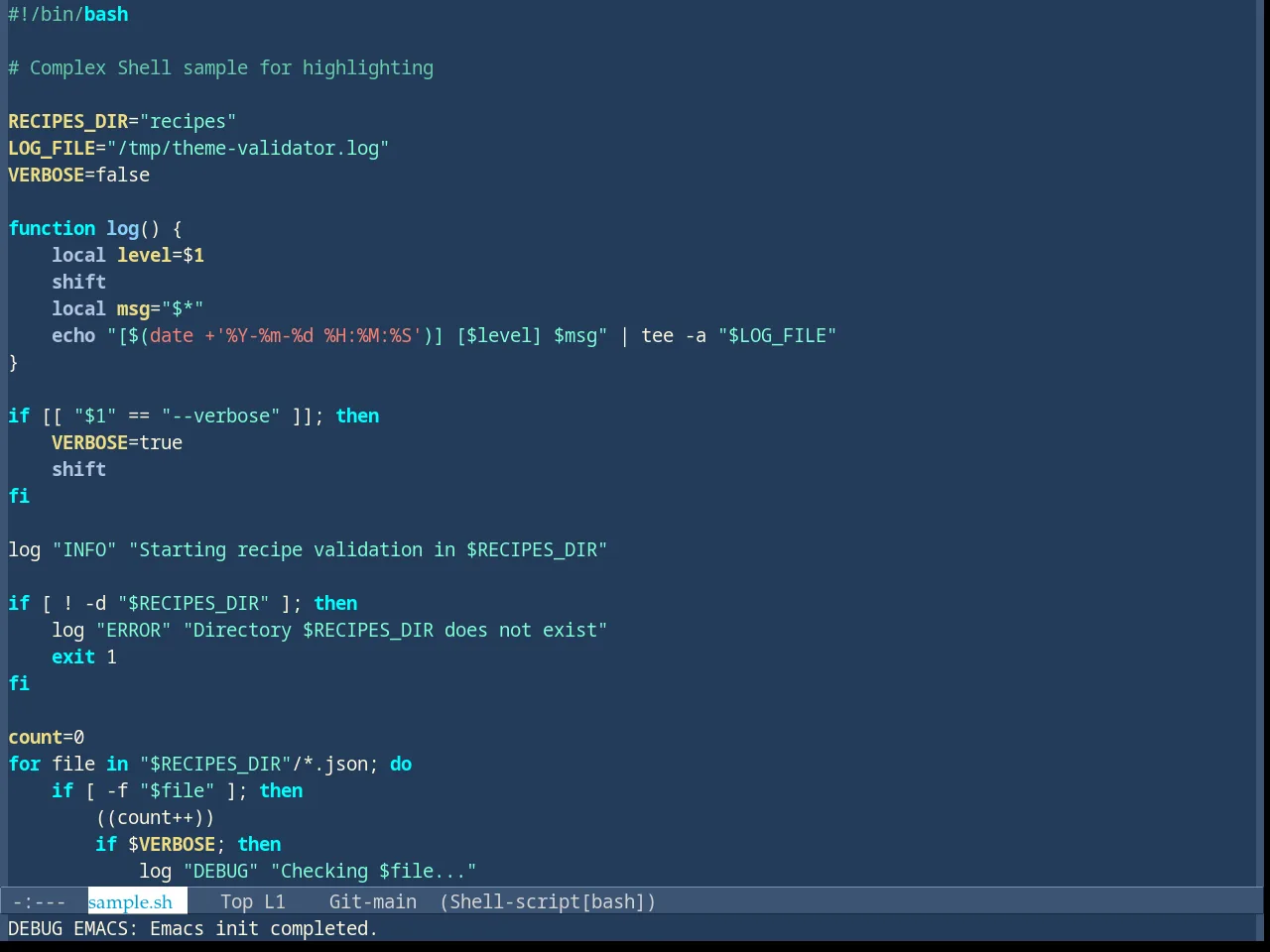1270x952 pixels.
Task: Click 'local msg="$*"' line
Action: [128, 308]
